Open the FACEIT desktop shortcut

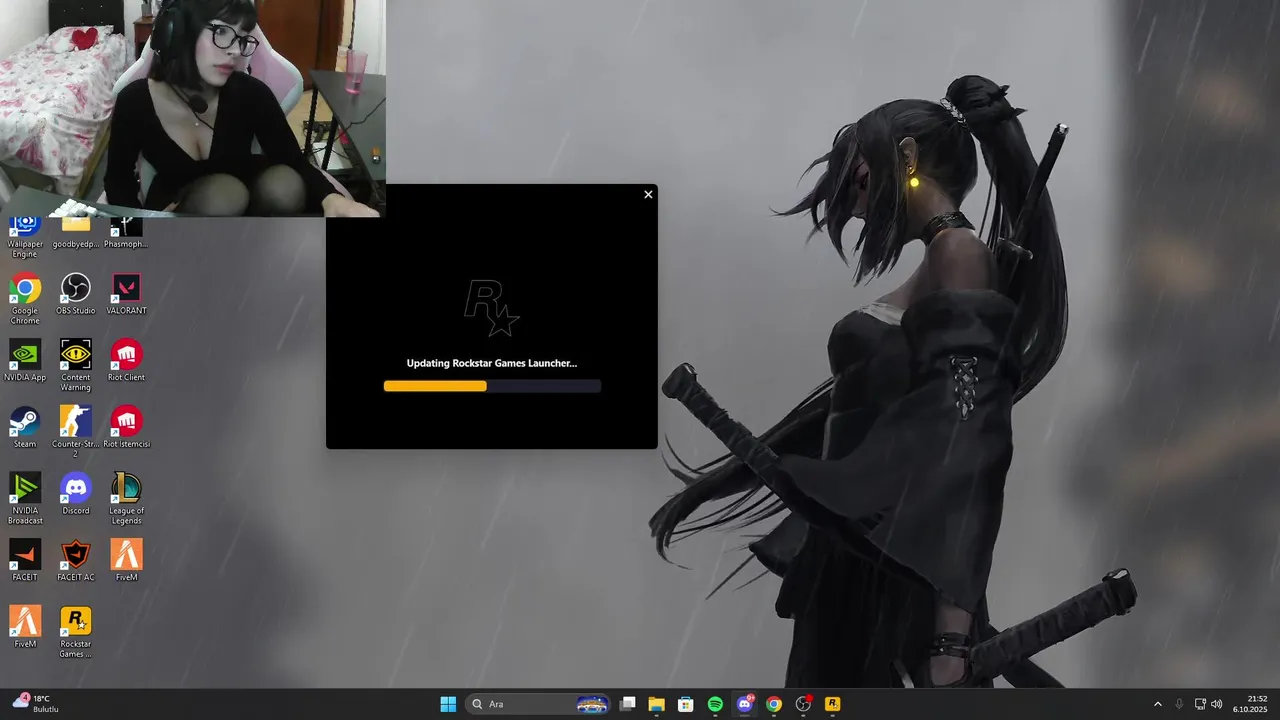[x=25, y=561]
